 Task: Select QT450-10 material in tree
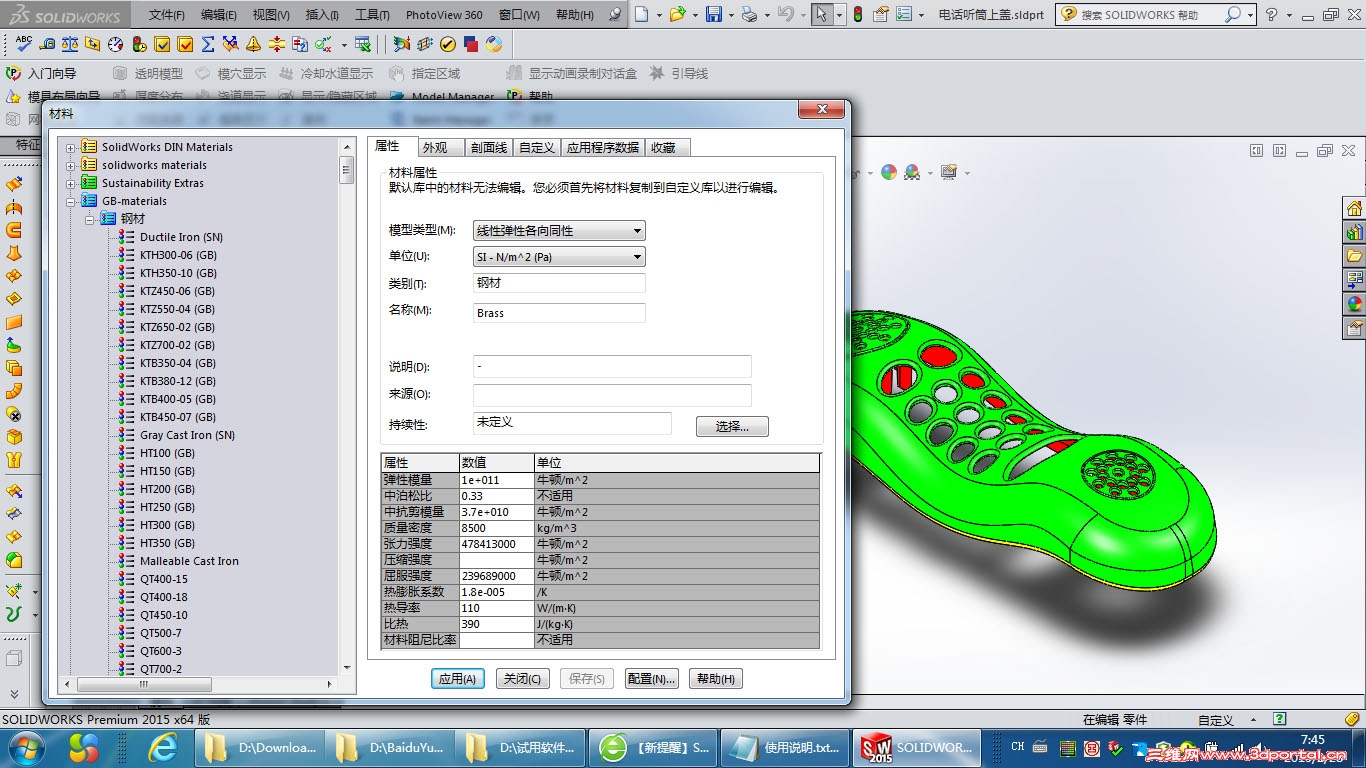click(163, 615)
